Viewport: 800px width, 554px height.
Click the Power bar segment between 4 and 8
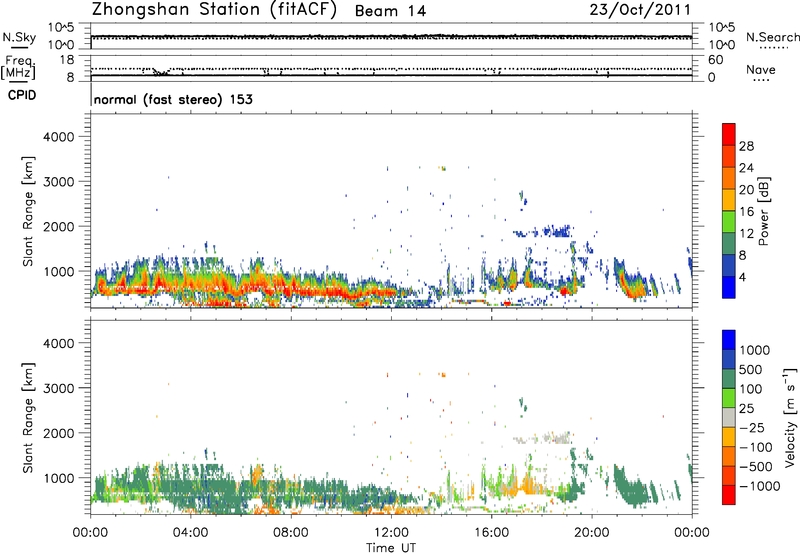click(729, 265)
